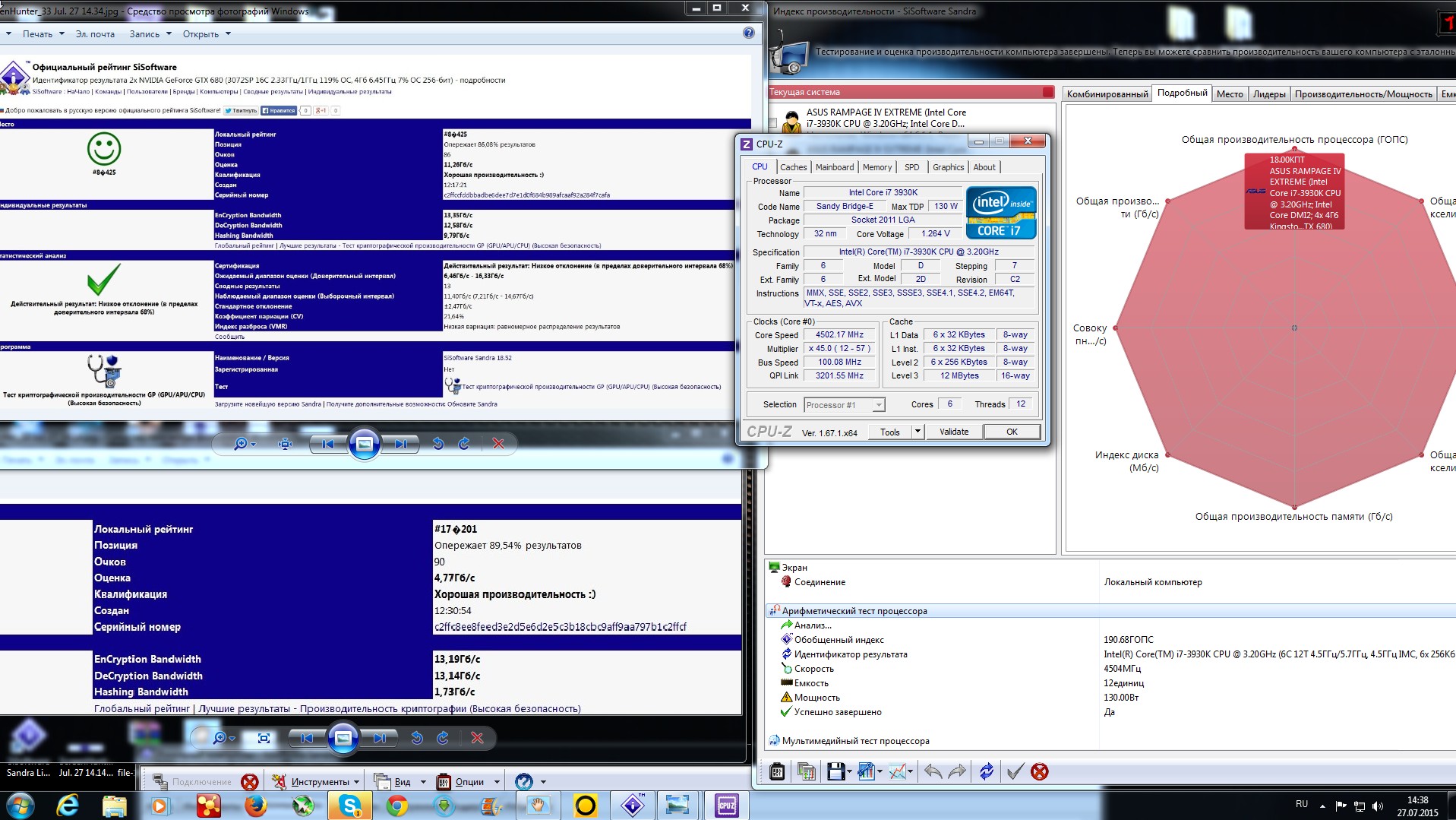Toggle the checkbox beside ASUS RAMPAGE IV EXTREME
The width and height of the screenshot is (1456, 820).
point(773,122)
